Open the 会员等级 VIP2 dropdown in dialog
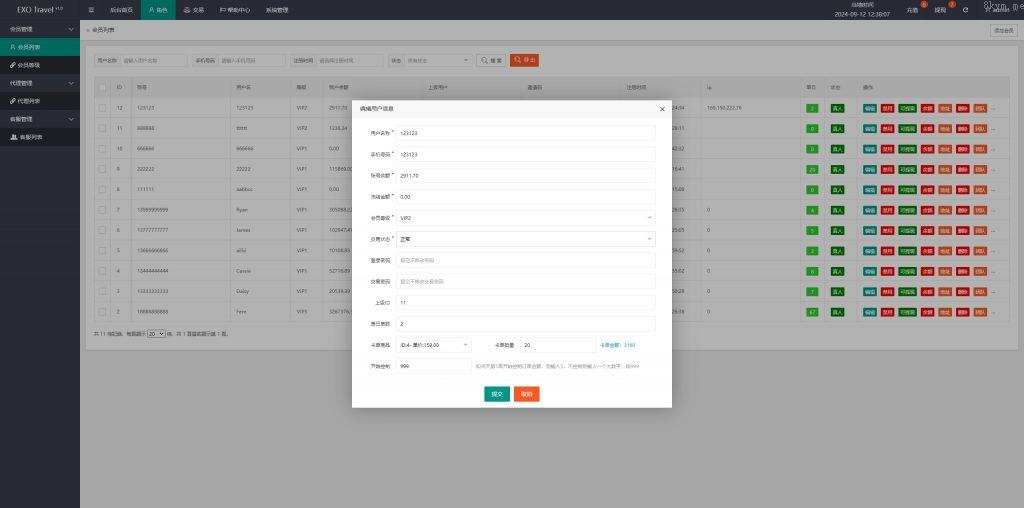The height and width of the screenshot is (508, 1024). click(x=525, y=217)
